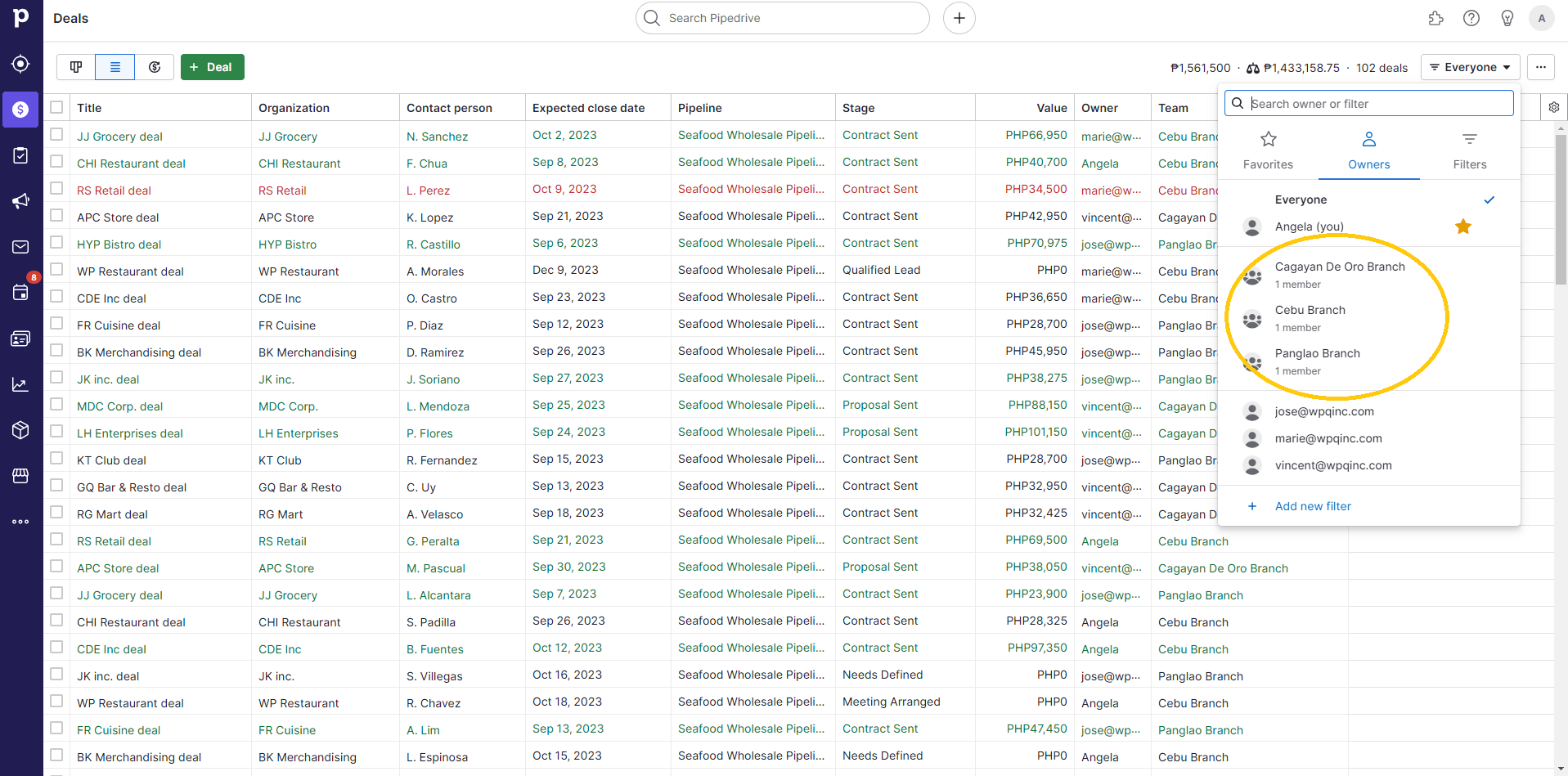
Task: Select Cebu Branch team filter
Action: pos(1368,317)
